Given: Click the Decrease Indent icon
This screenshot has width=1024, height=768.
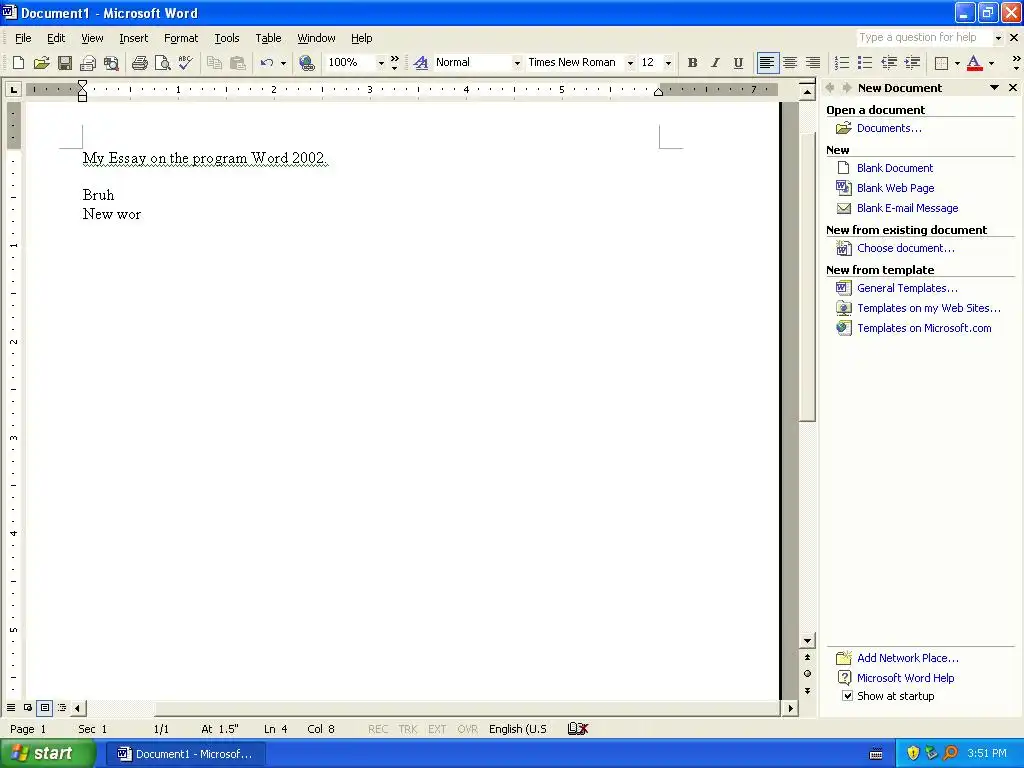Looking at the screenshot, I should click(x=889, y=63).
